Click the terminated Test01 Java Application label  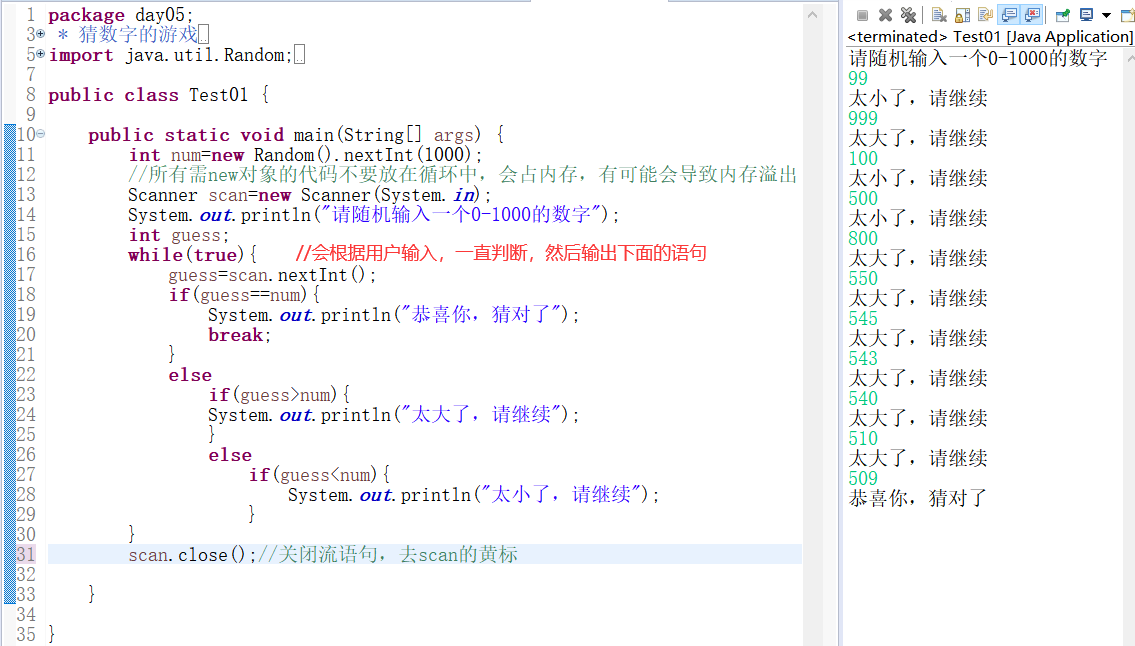(x=990, y=36)
